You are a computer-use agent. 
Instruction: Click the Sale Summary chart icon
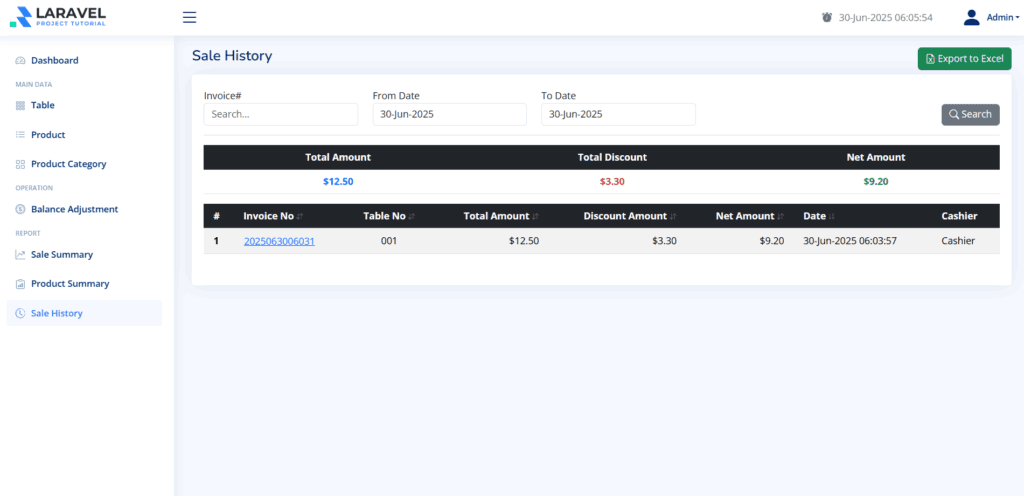[20, 255]
